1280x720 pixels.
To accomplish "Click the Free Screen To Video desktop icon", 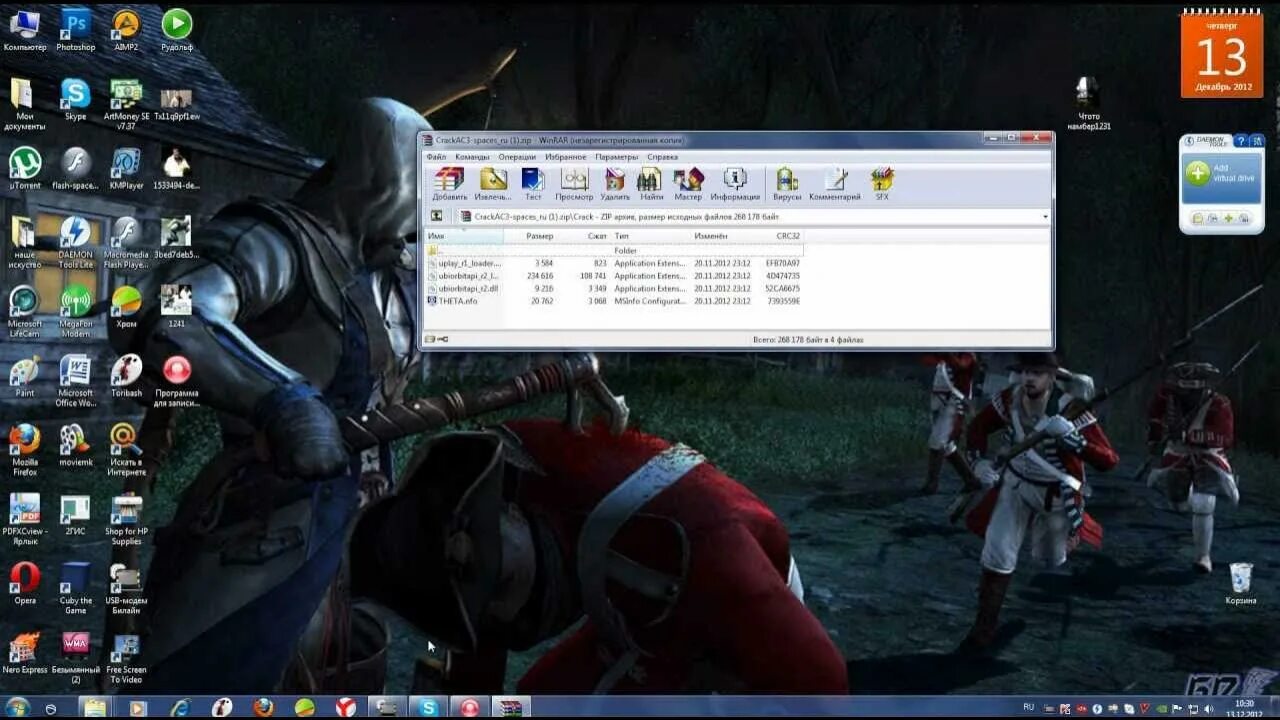I will click(x=126, y=657).
